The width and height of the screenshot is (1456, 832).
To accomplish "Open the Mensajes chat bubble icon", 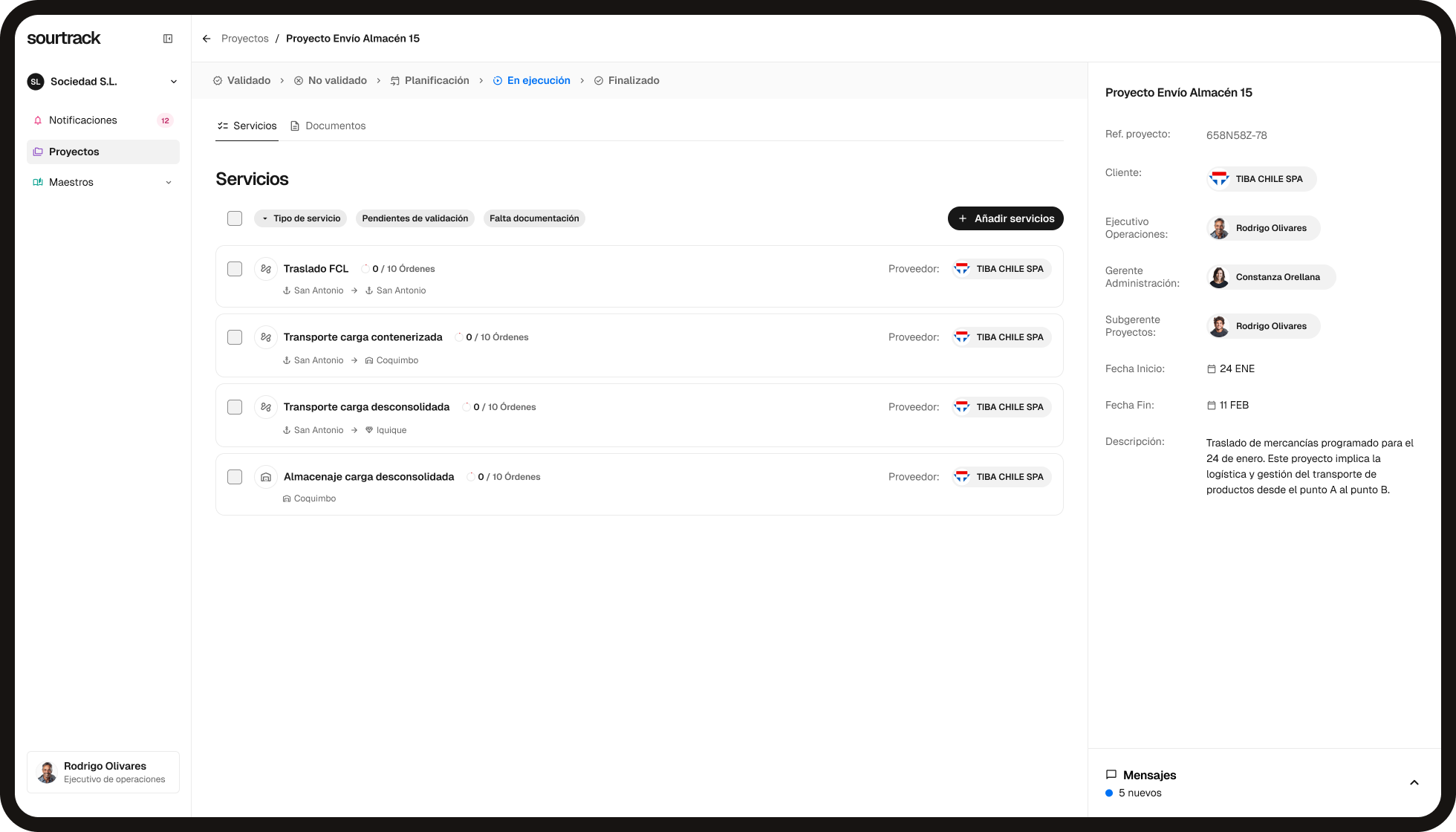I will point(1111,775).
